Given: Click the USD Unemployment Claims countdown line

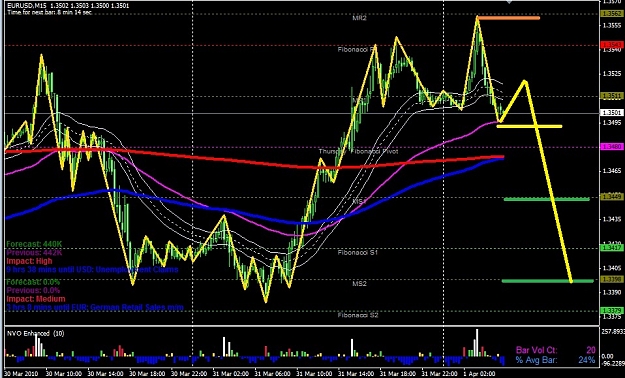Looking at the screenshot, I should coord(92,270).
